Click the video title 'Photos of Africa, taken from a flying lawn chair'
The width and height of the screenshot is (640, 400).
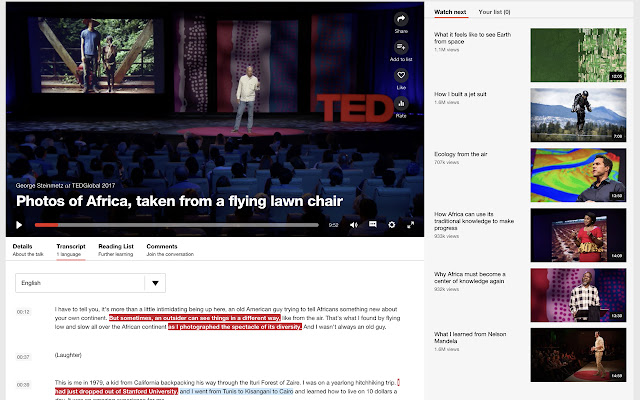(179, 201)
